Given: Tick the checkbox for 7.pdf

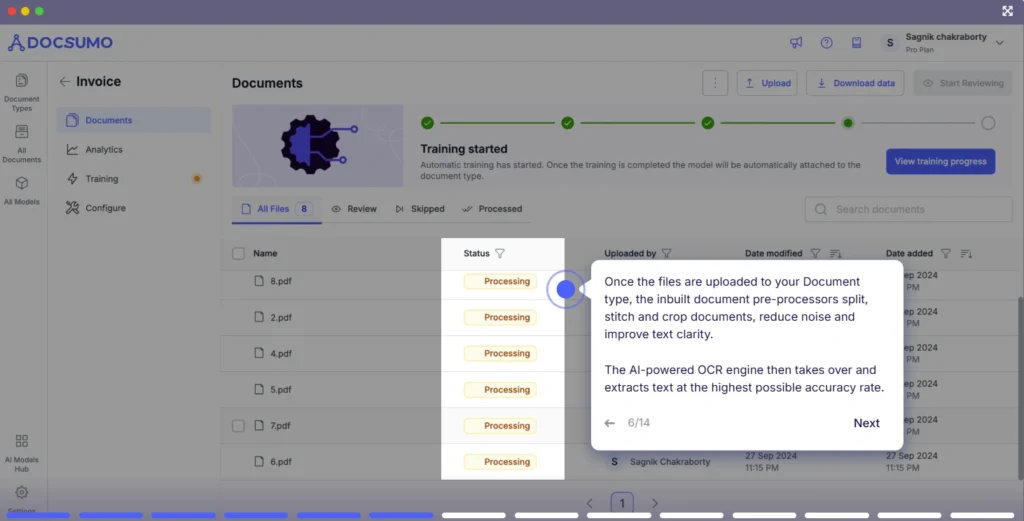Looking at the screenshot, I should tap(238, 426).
